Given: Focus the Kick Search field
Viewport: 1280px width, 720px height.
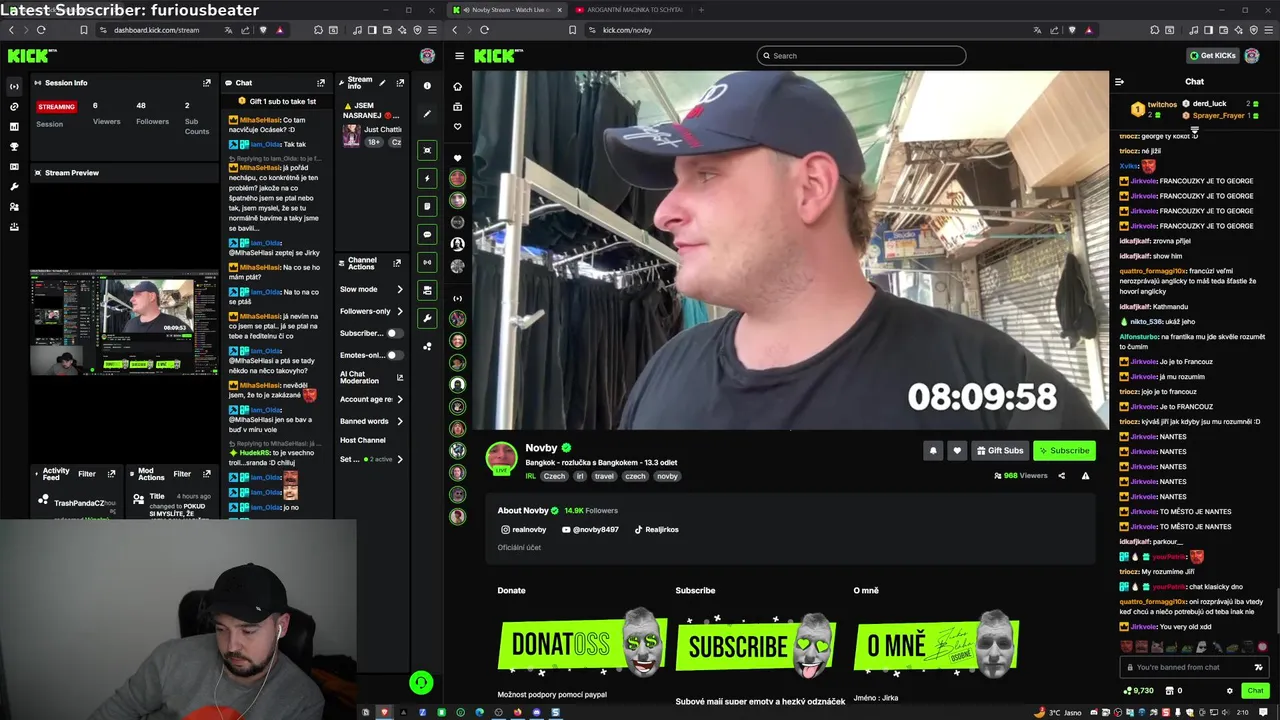Looking at the screenshot, I should click(862, 56).
